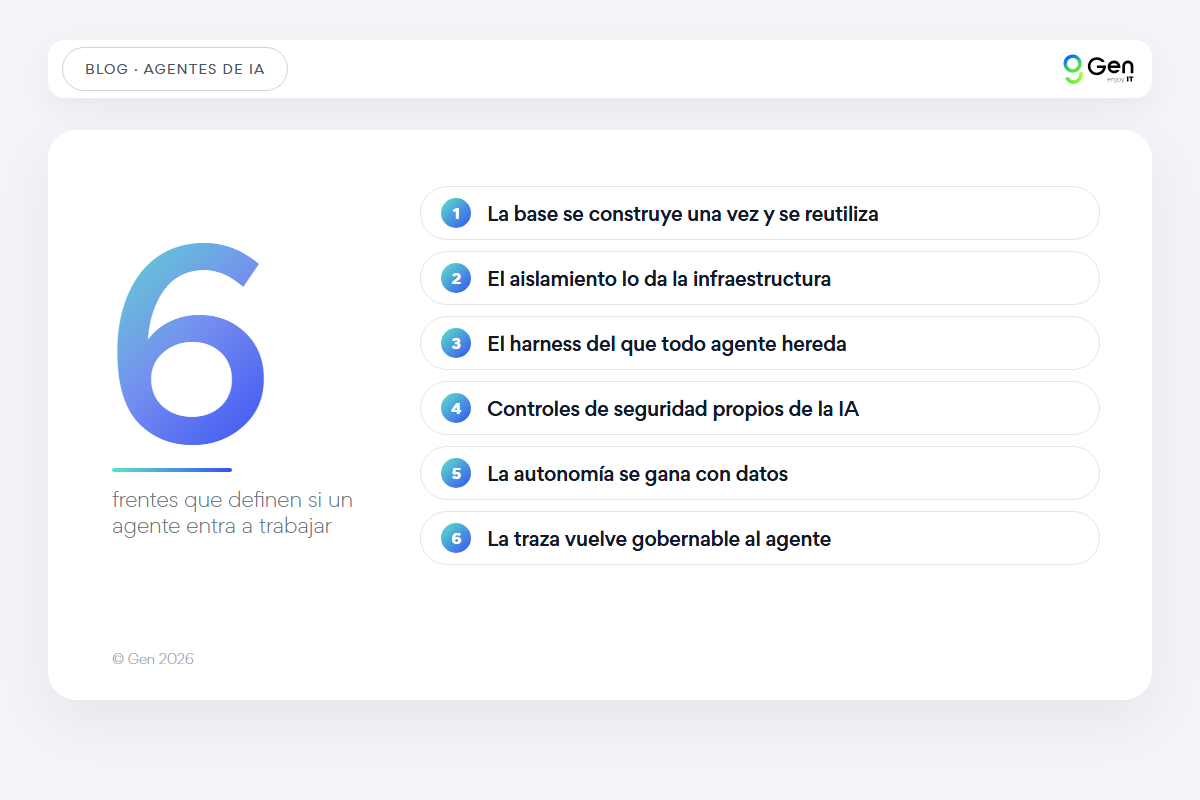Click the Gen logo
Viewport: 1200px width, 800px height.
point(1098,69)
